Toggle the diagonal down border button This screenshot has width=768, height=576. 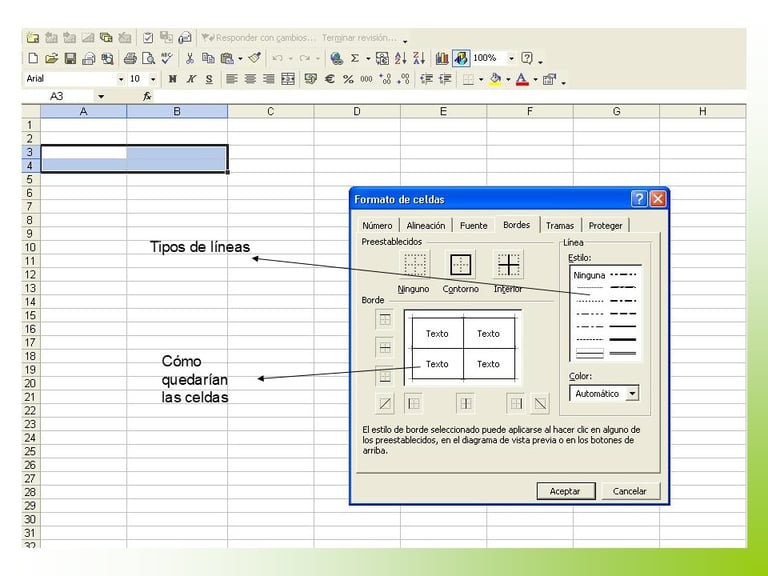(540, 403)
